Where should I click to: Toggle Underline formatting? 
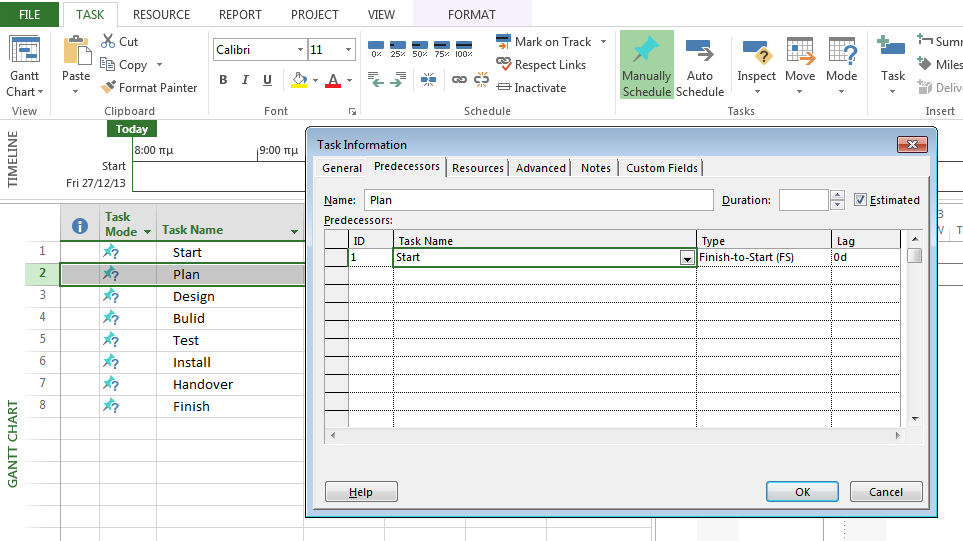267,80
